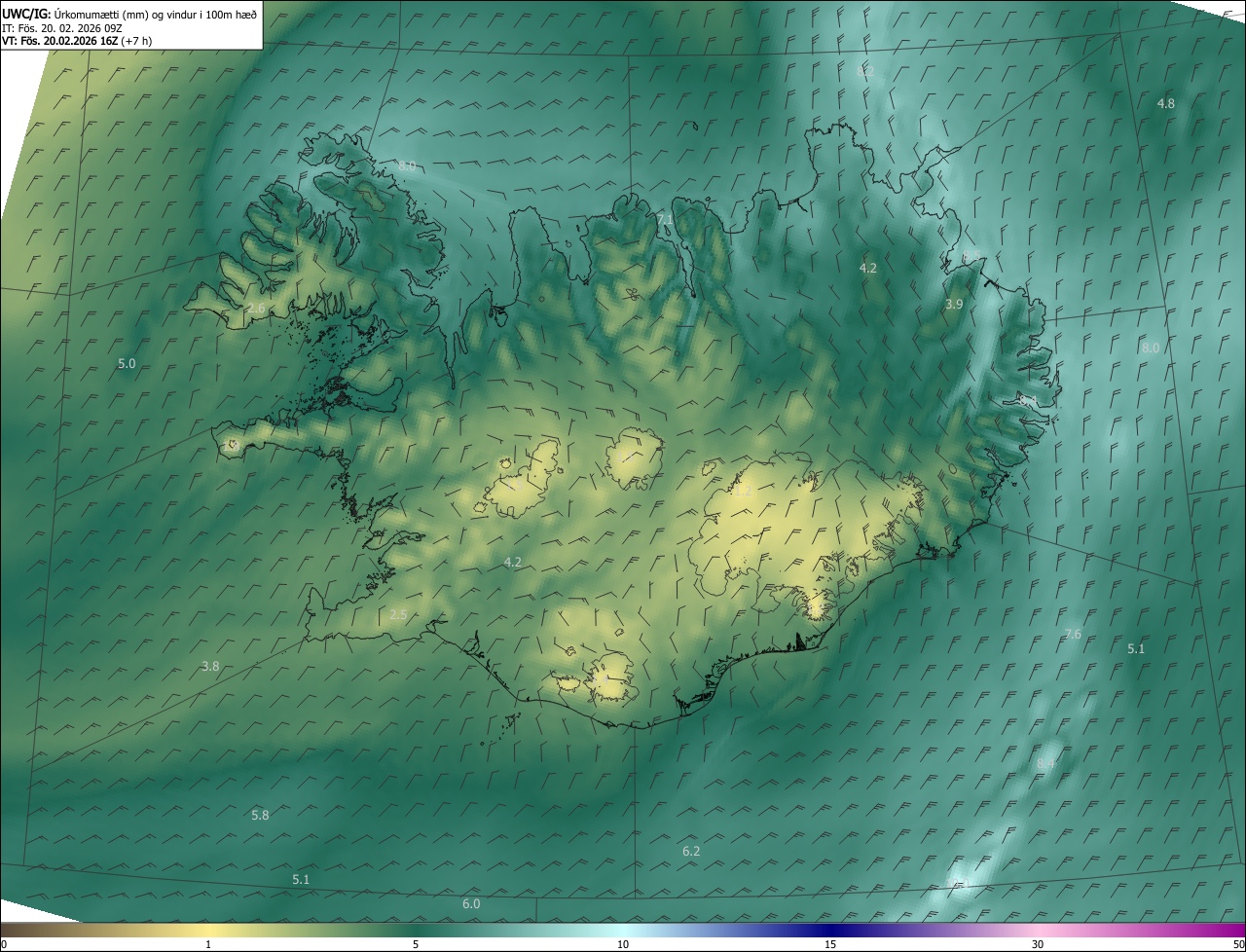The height and width of the screenshot is (952, 1246).
Task: Click the map value label 8.5
Action: [971, 255]
